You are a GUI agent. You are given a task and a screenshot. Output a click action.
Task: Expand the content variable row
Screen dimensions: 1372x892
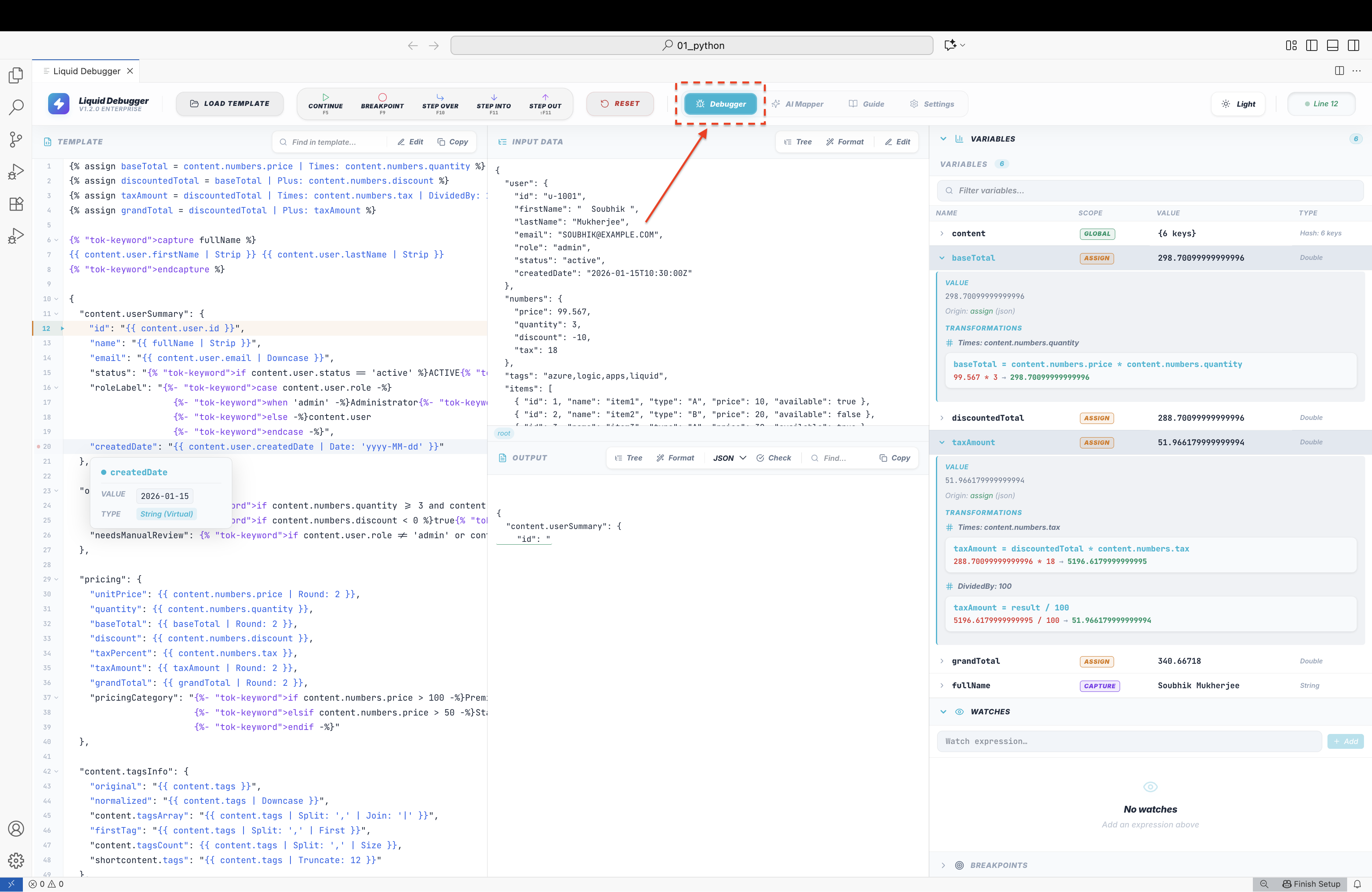click(942, 234)
